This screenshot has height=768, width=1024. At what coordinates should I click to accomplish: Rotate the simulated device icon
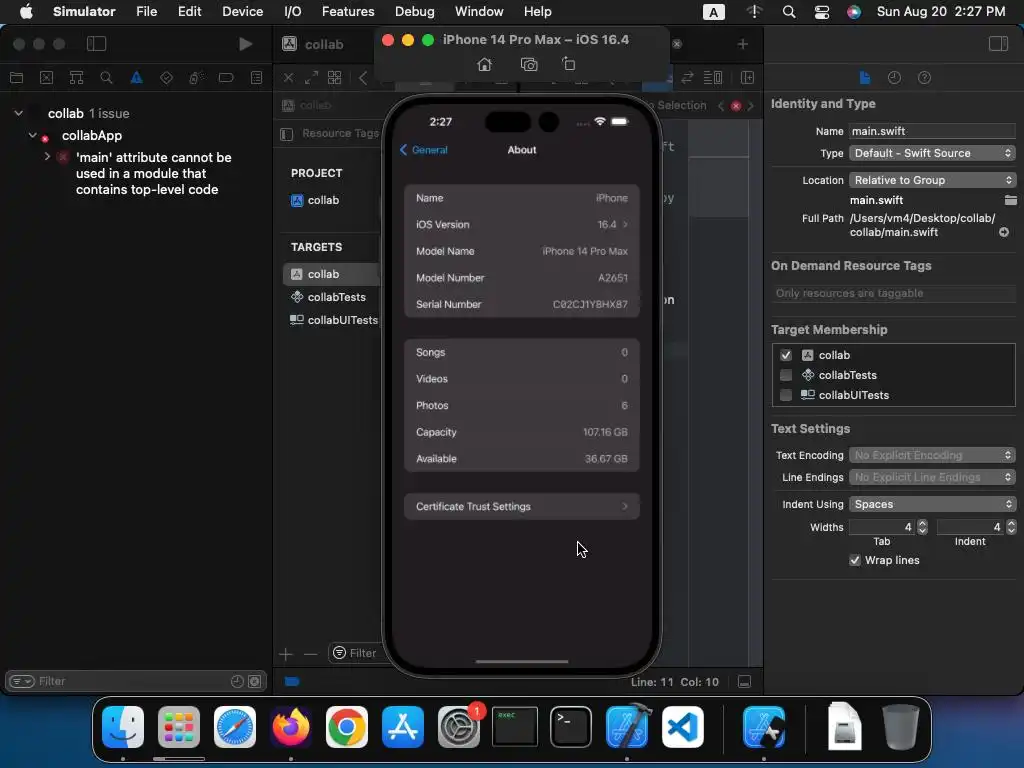point(569,64)
